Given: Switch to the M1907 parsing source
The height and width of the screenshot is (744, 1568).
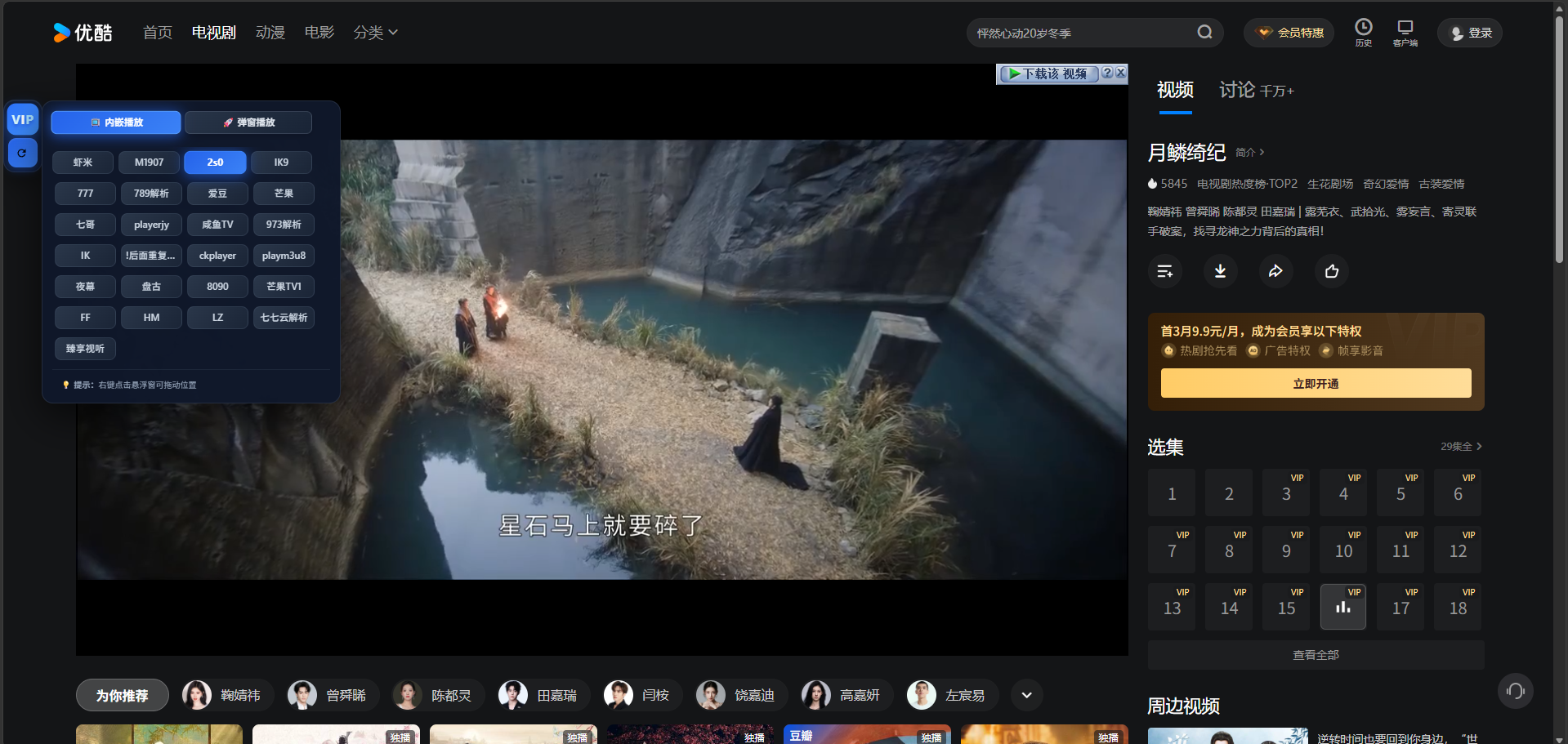Looking at the screenshot, I should click(150, 163).
